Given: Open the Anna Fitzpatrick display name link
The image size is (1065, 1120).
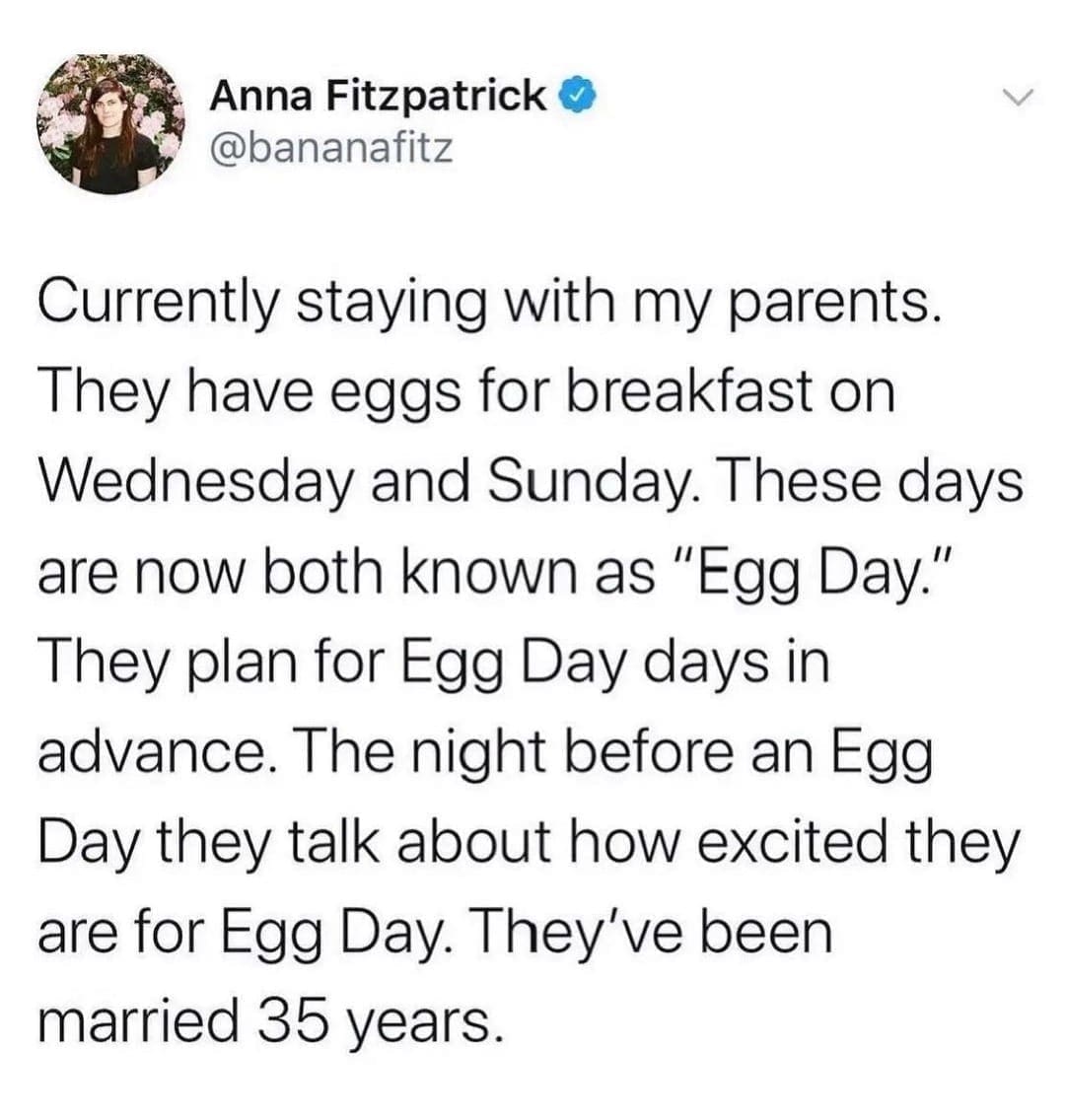Looking at the screenshot, I should pyautogui.click(x=380, y=96).
